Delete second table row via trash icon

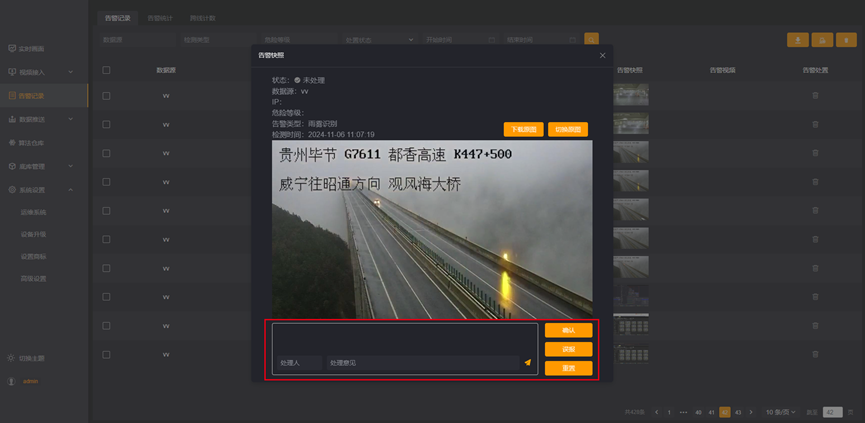pos(815,124)
